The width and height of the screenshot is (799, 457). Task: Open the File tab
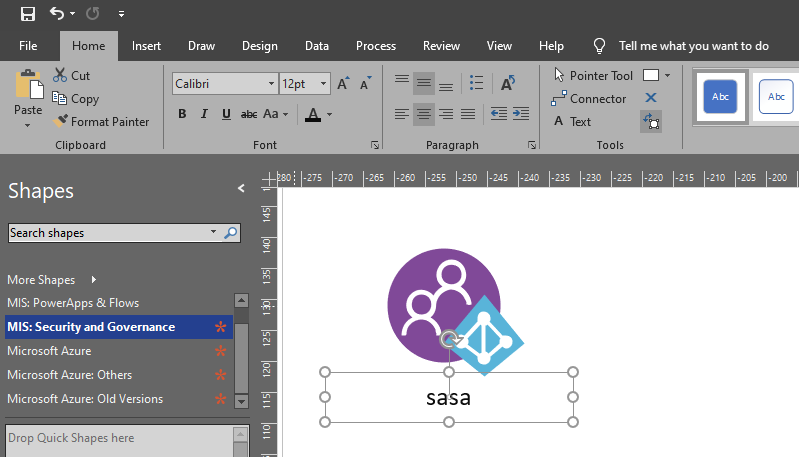click(28, 46)
